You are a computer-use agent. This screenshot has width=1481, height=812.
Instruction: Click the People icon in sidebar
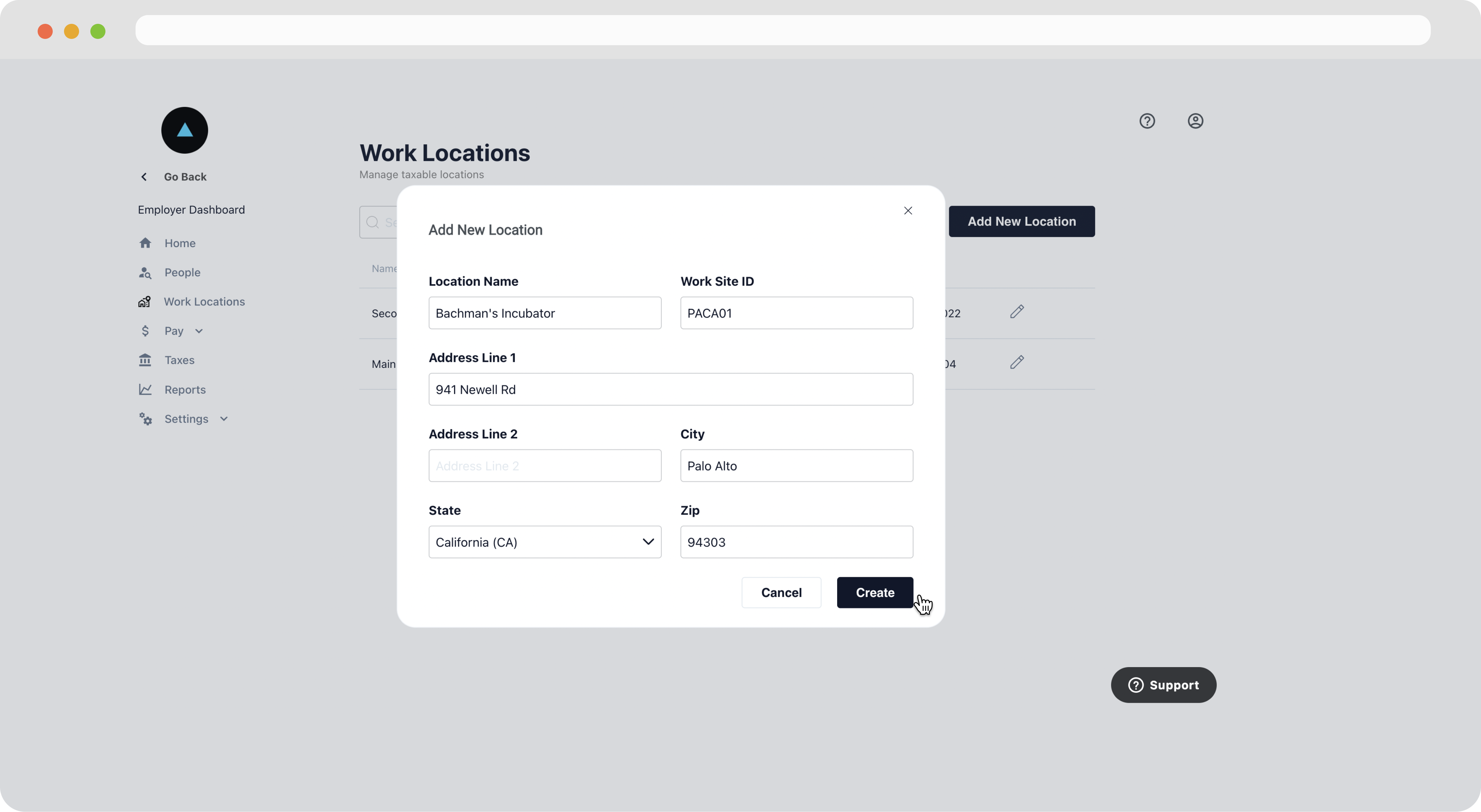[x=145, y=272]
